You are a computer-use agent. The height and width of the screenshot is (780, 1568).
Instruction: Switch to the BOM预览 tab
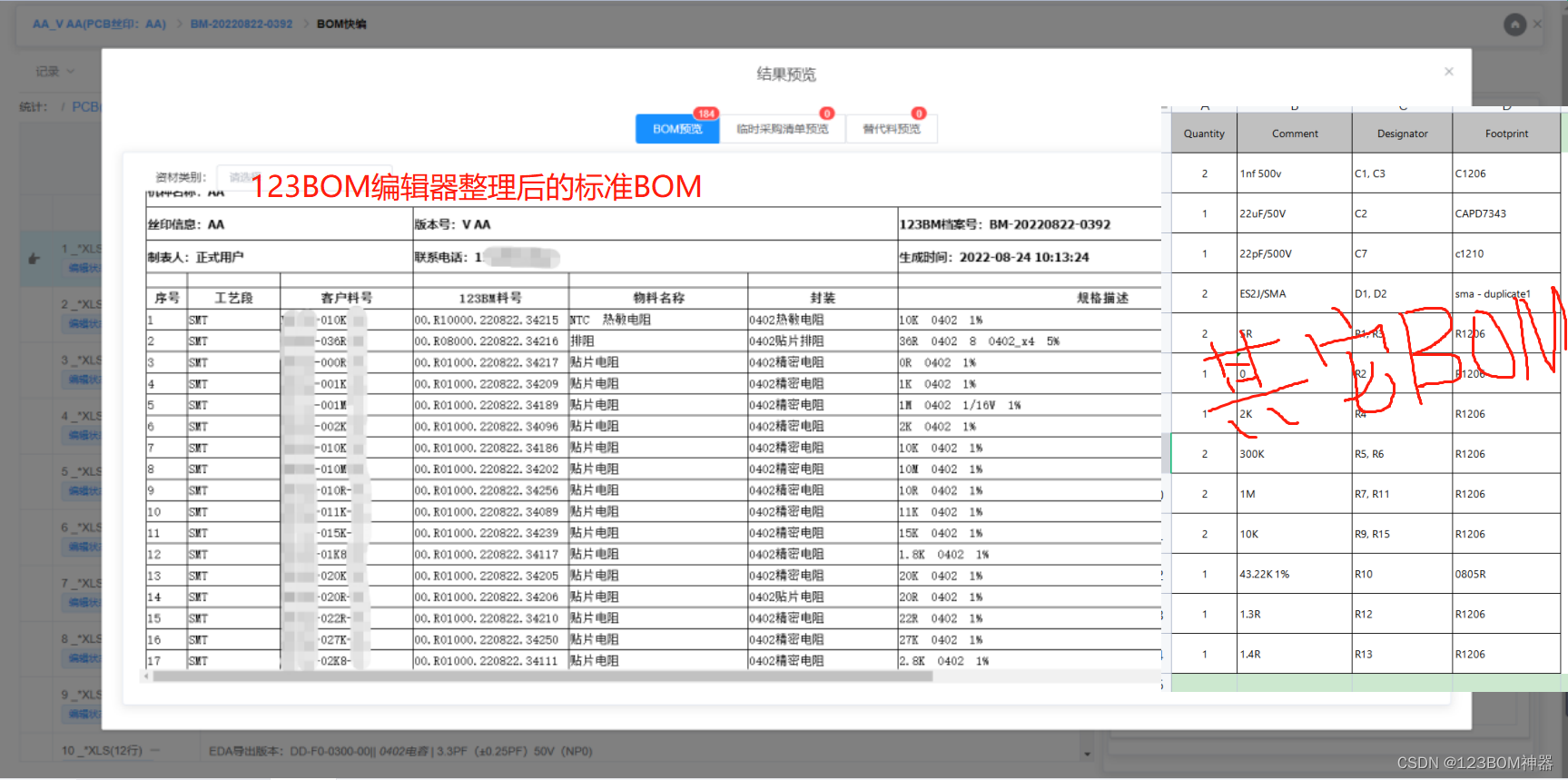(x=677, y=129)
